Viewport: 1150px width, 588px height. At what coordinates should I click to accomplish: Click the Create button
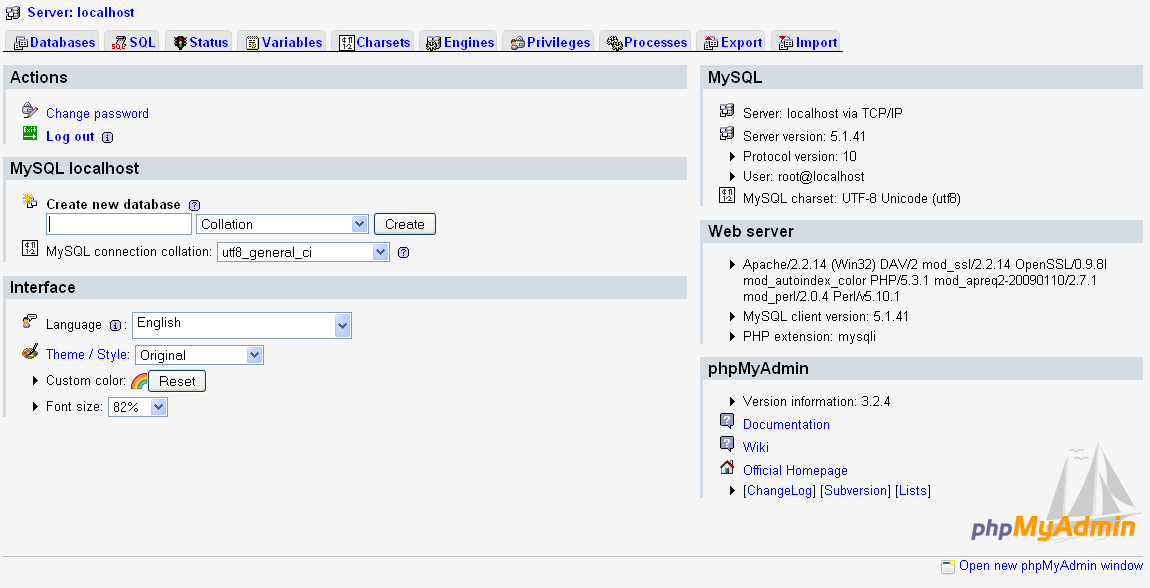point(404,223)
